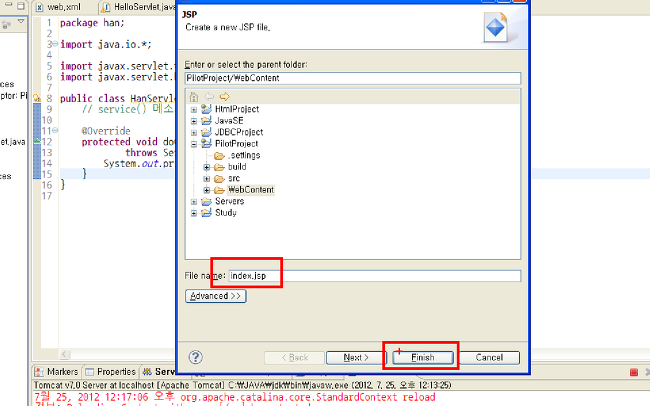Expand the JavaSE tree node
The image size is (650, 406).
(194, 122)
